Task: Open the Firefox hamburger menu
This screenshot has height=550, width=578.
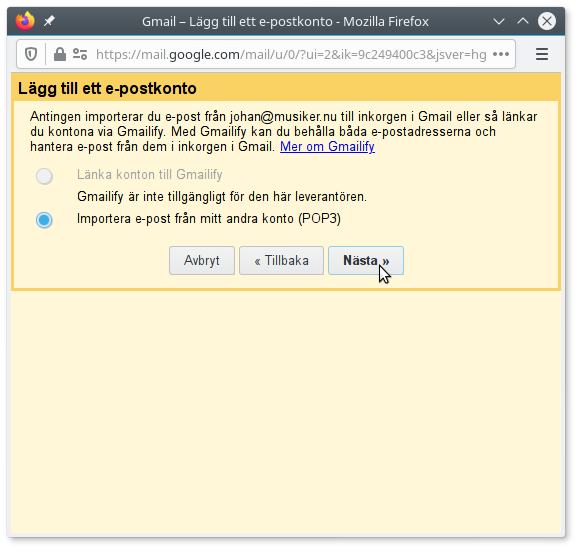Action: click(x=542, y=54)
